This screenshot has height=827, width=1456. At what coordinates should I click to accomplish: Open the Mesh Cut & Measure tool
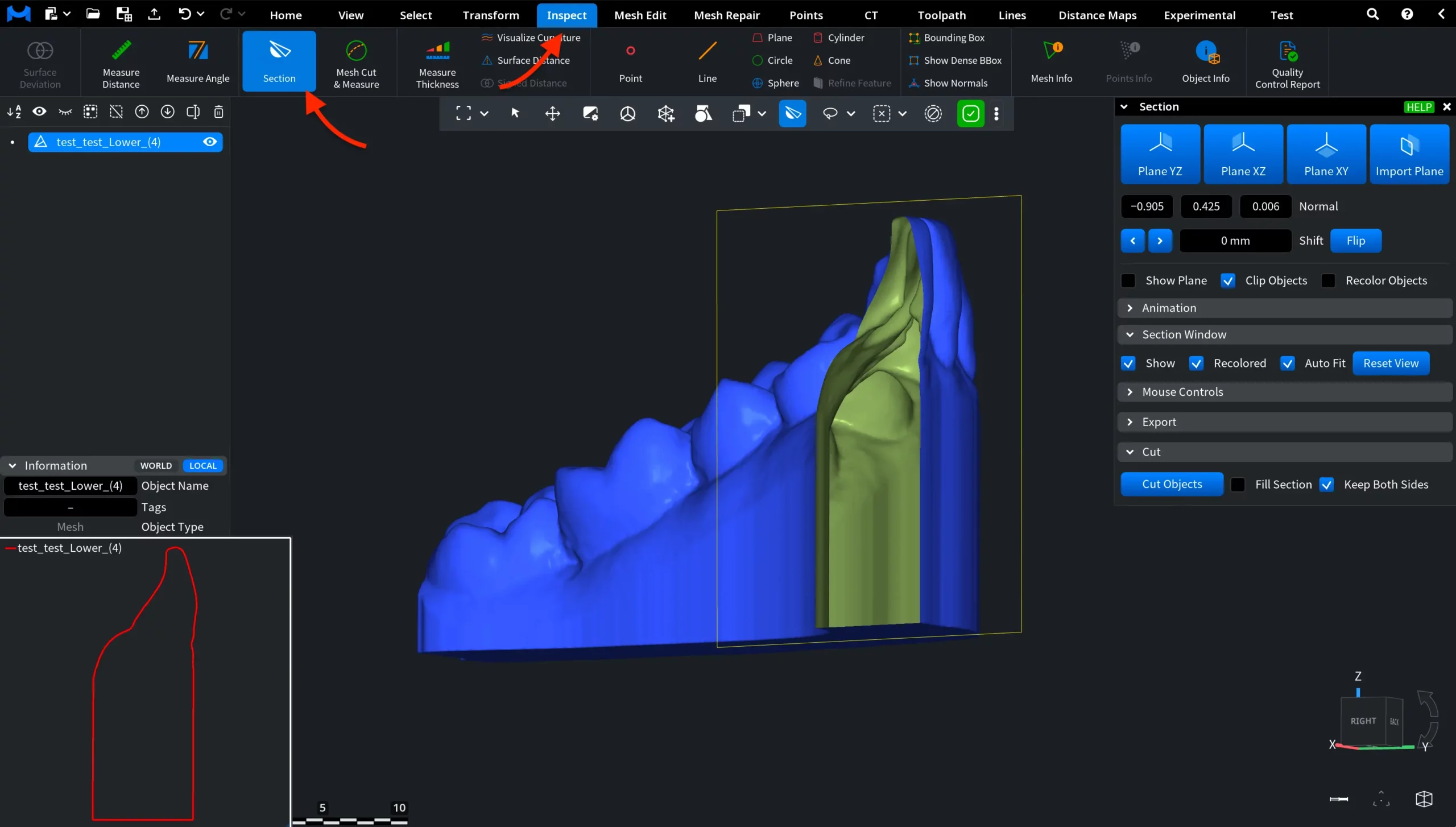pos(356,63)
